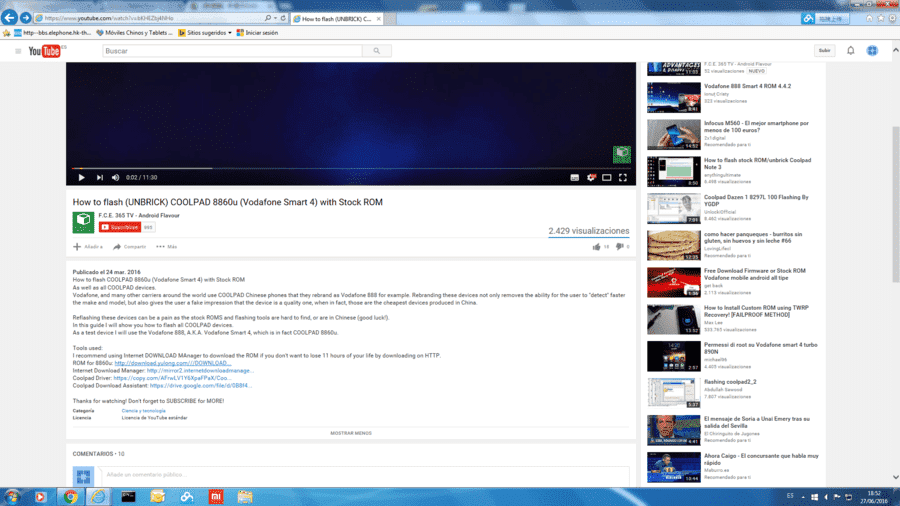Image resolution: width=900 pixels, height=506 pixels.
Task: Switch to theater mode view
Action: point(607,177)
